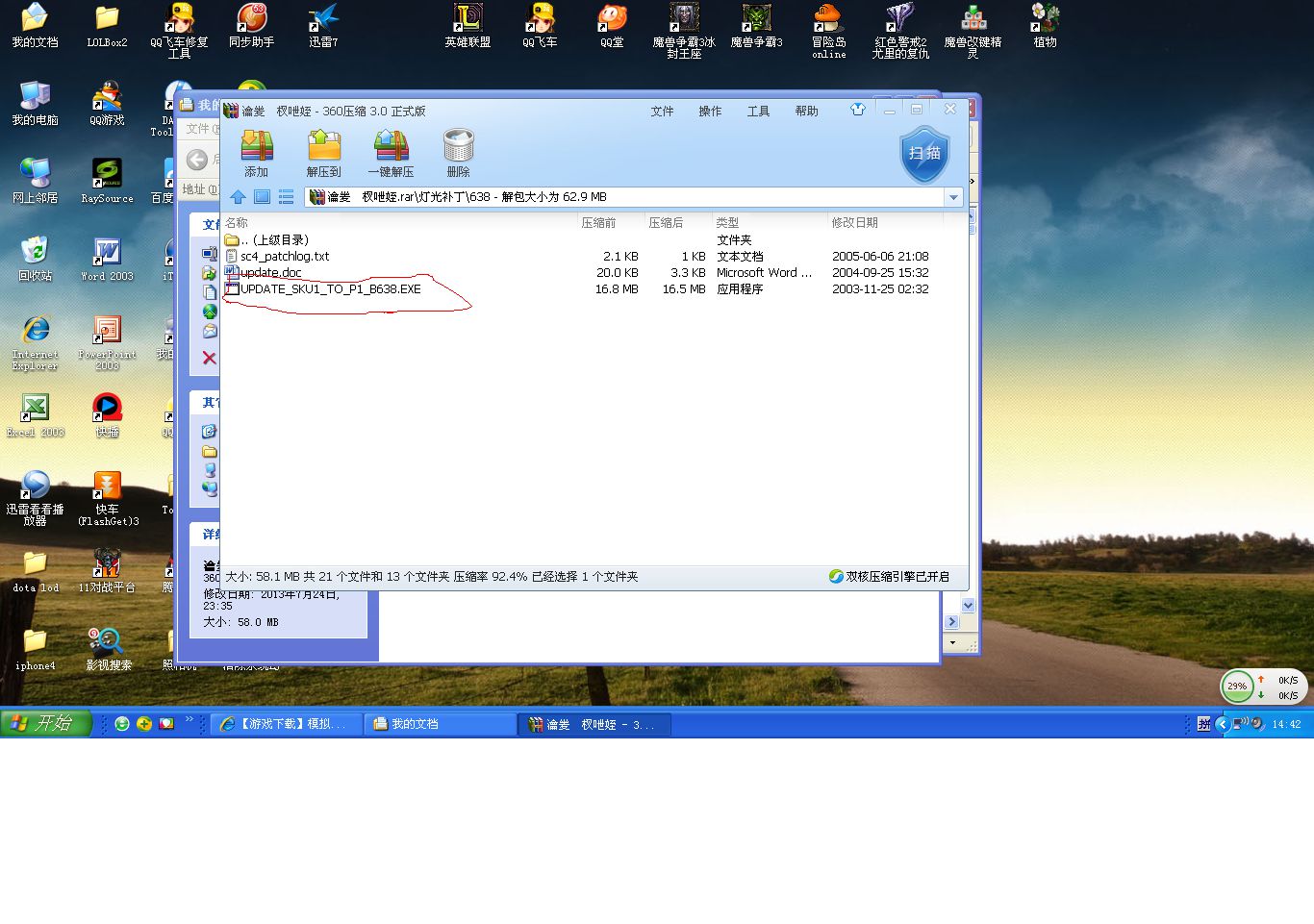
Task: Open the 工具 menu
Action: pos(758,112)
